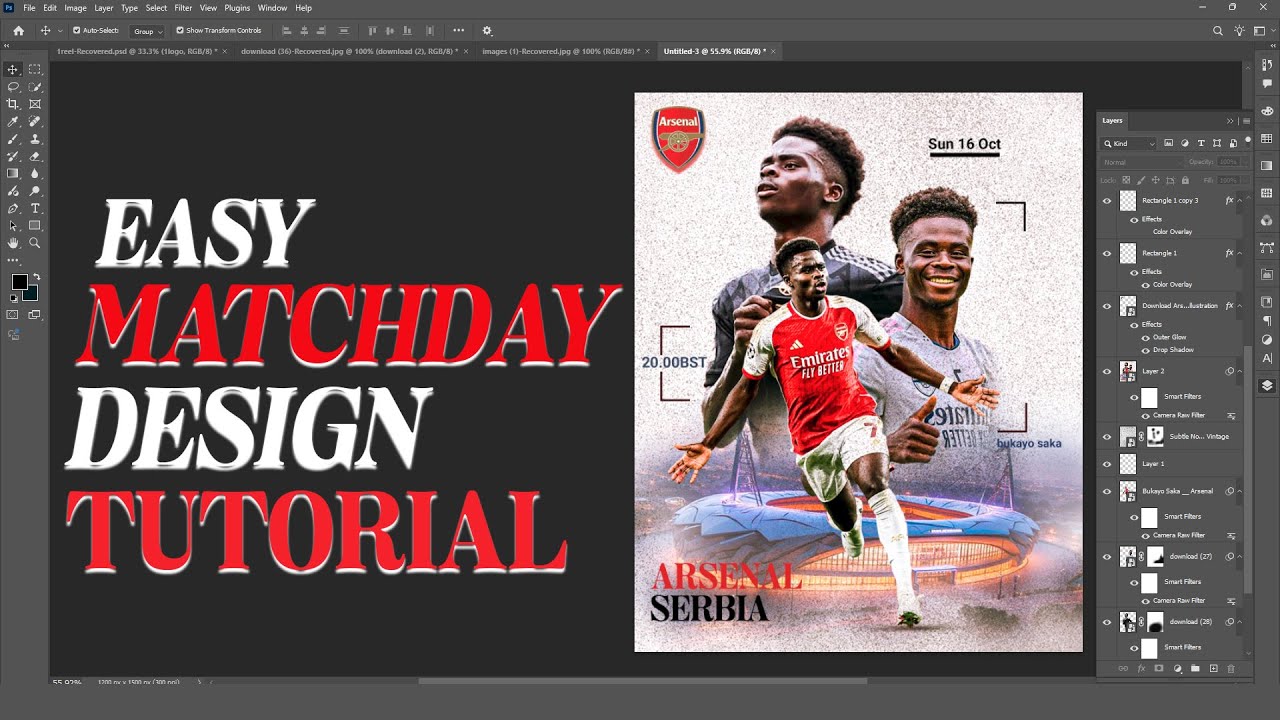The width and height of the screenshot is (1280, 720).
Task: Toggle the Outer Glow effect visibility
Action: [x=1146, y=337]
